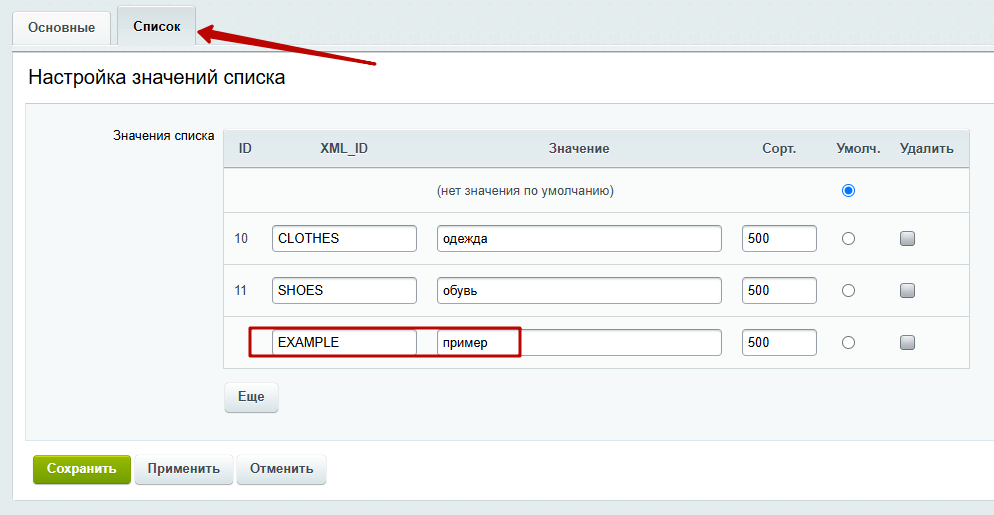
Task: Switch to the Основные tab
Action: (61, 28)
